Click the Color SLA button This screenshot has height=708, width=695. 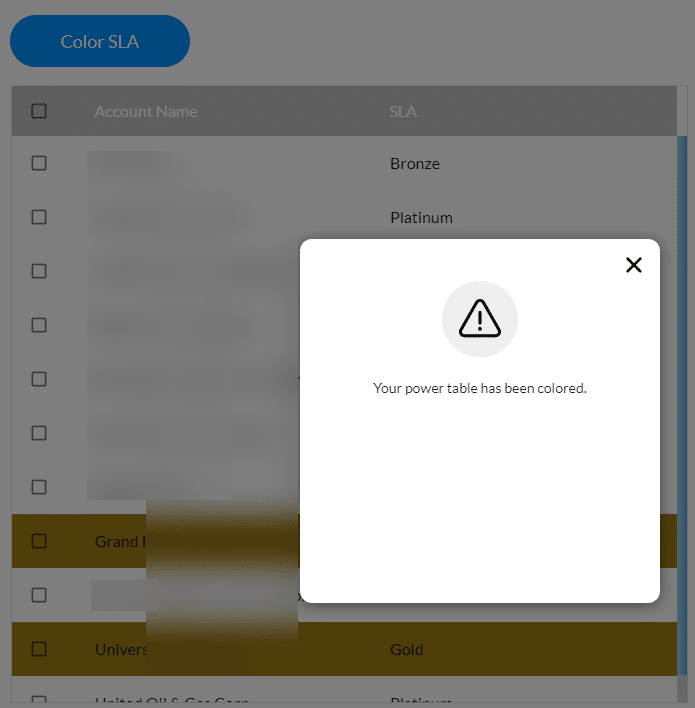point(100,41)
